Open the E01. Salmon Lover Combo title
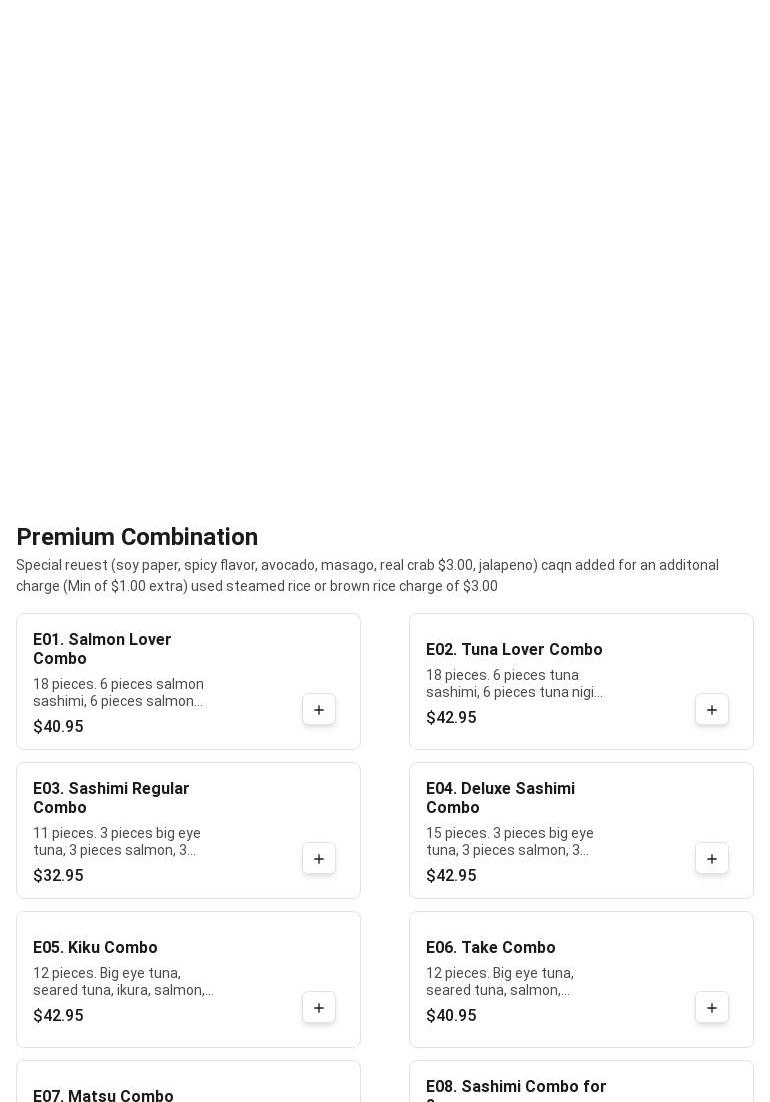This screenshot has height=1102, width=770. coord(102,649)
